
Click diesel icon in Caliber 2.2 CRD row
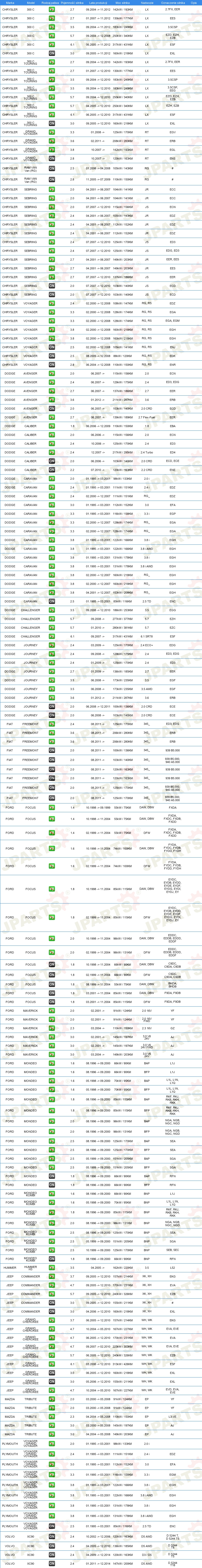coord(52,470)
